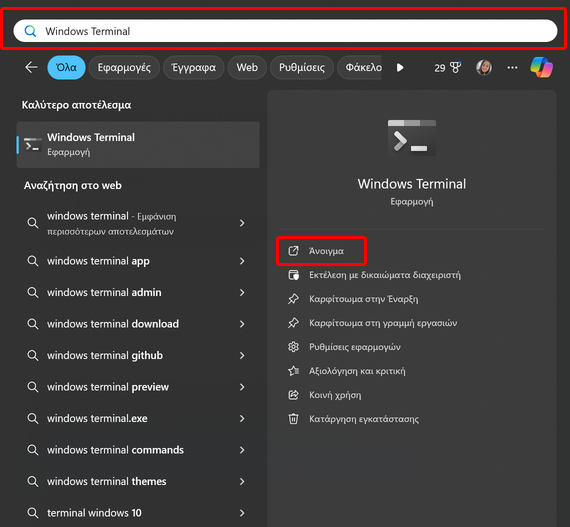Expand arrow for "windows terminal" web result
The width and height of the screenshot is (570, 527).
click(242, 223)
